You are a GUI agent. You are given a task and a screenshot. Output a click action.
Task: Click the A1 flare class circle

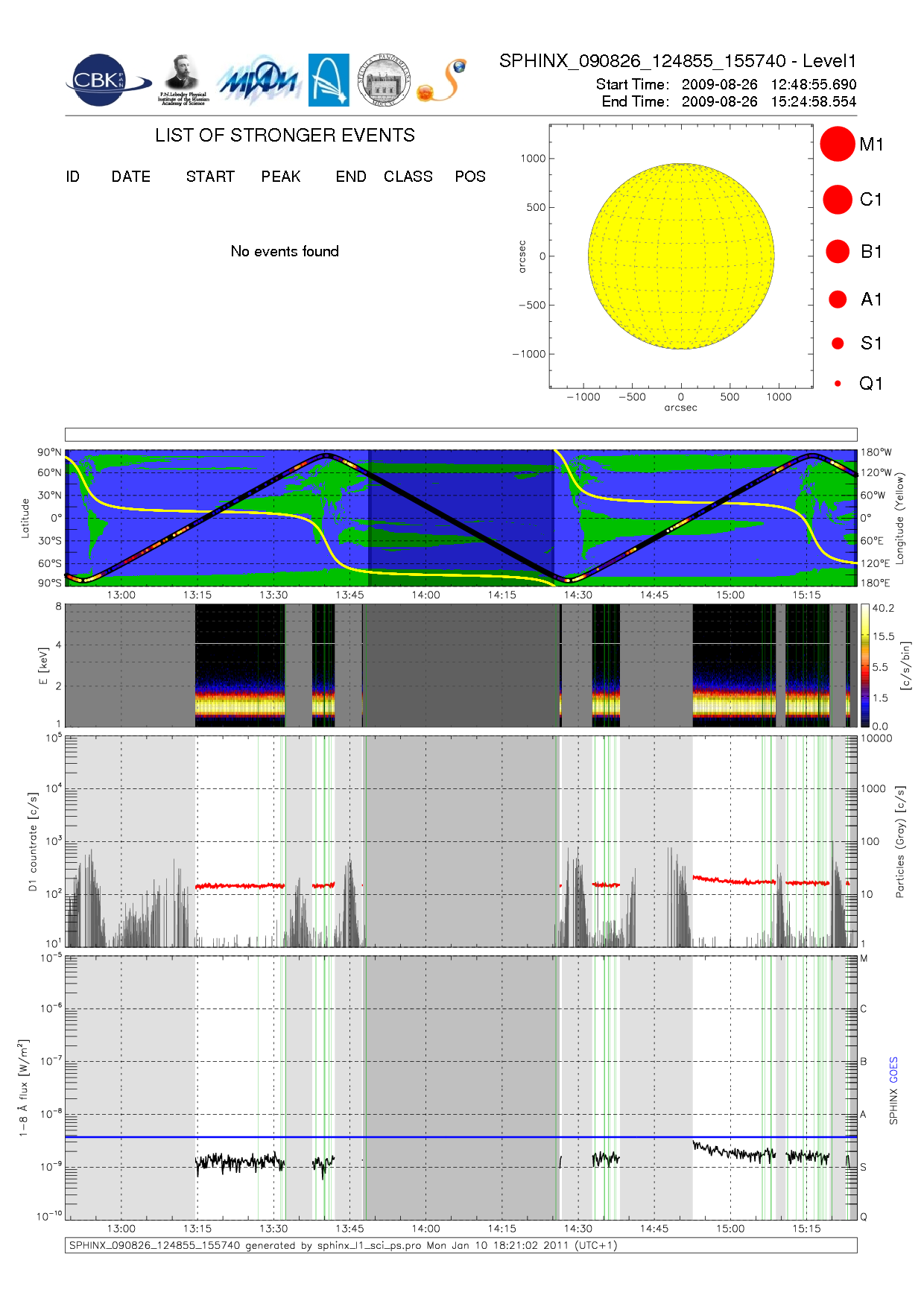click(838, 300)
